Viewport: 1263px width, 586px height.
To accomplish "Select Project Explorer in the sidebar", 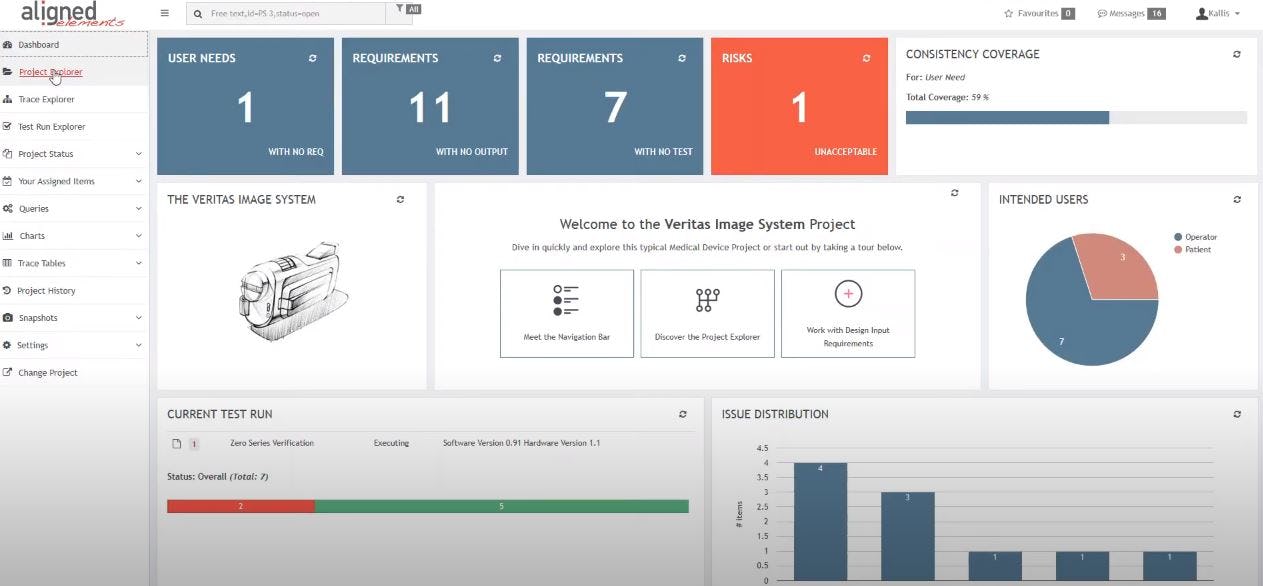I will click(49, 71).
